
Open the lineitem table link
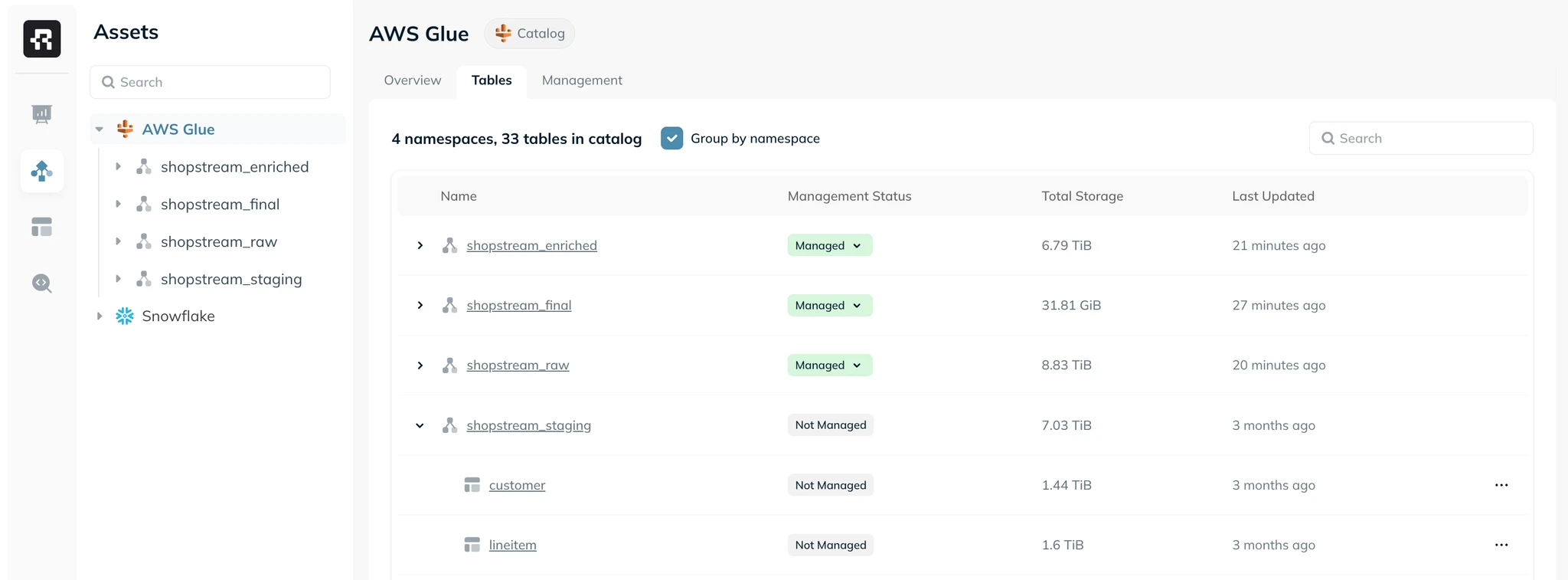coord(513,545)
